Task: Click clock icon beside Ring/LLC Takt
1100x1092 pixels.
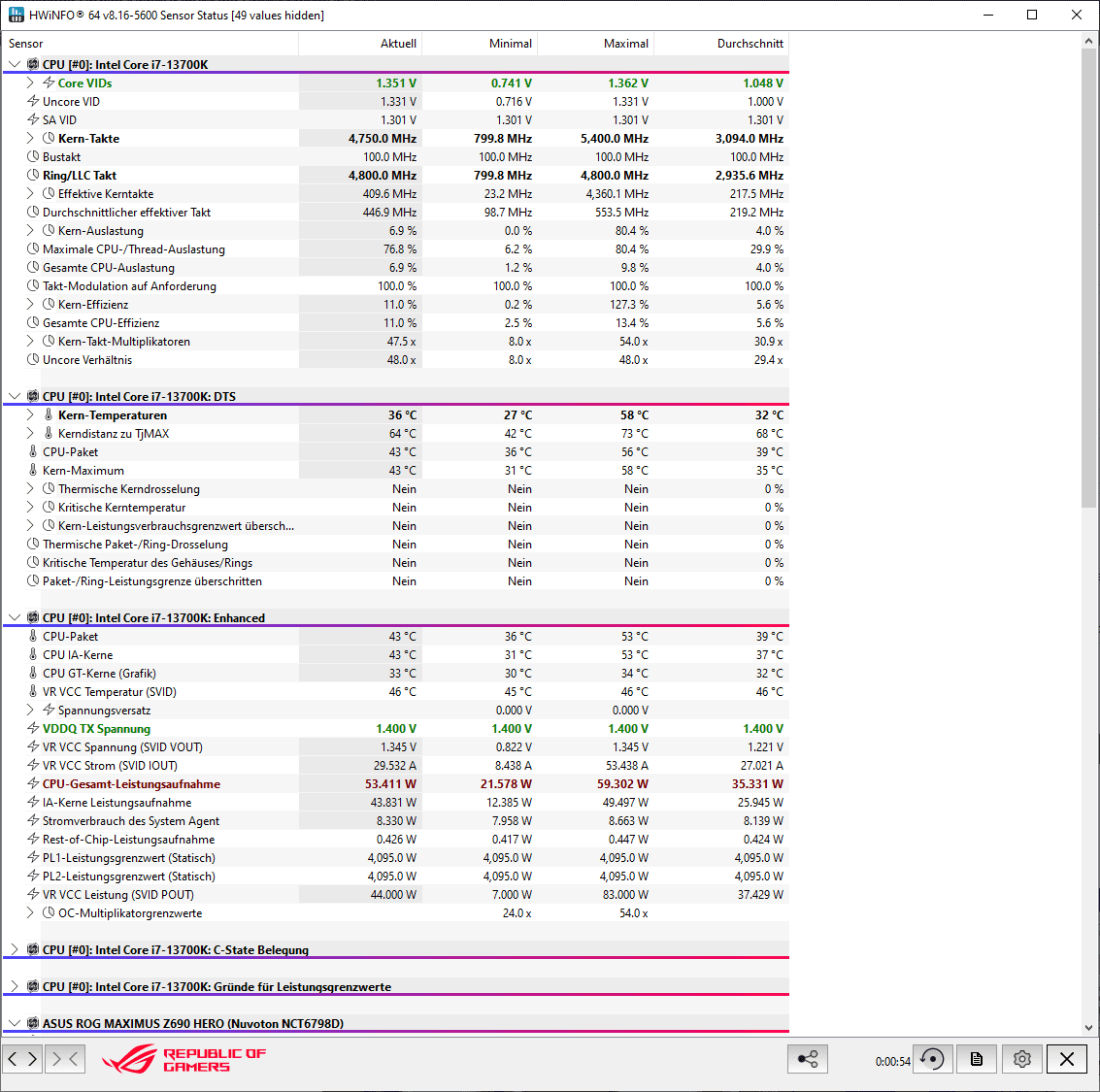Action: coord(33,175)
